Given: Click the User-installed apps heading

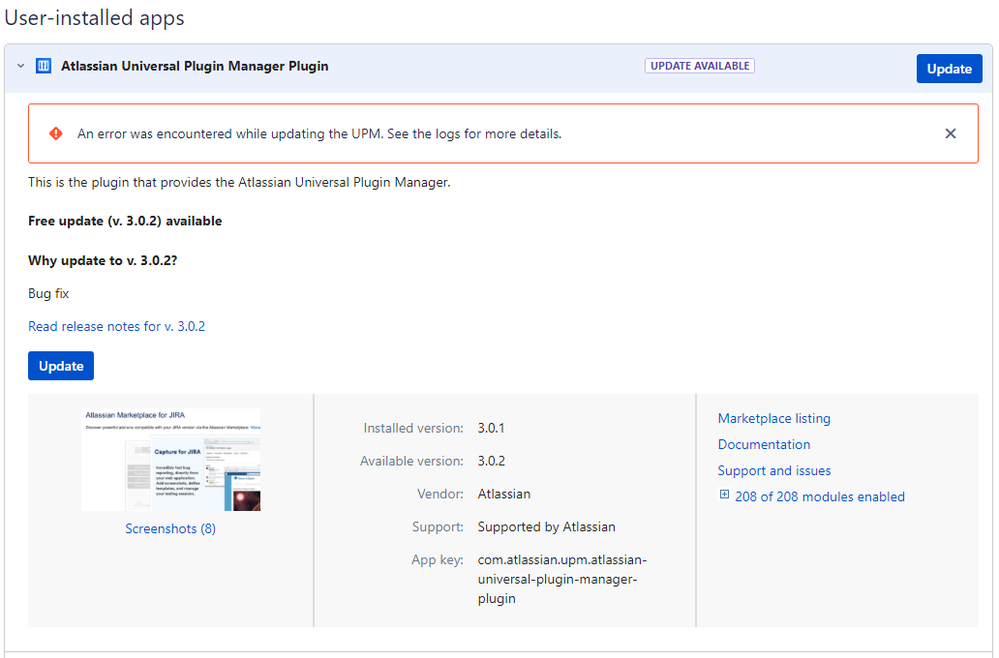Looking at the screenshot, I should (94, 17).
